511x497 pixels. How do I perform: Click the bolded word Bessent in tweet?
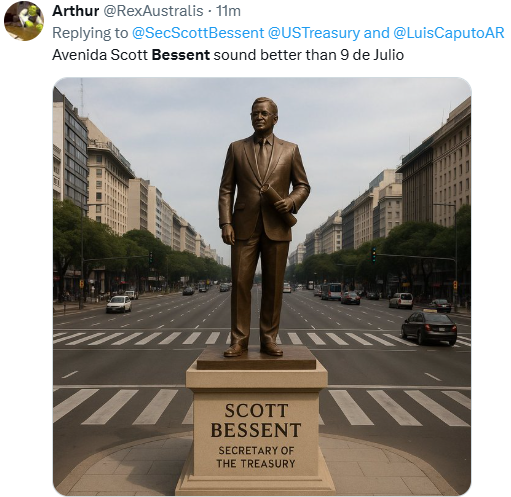181,55
